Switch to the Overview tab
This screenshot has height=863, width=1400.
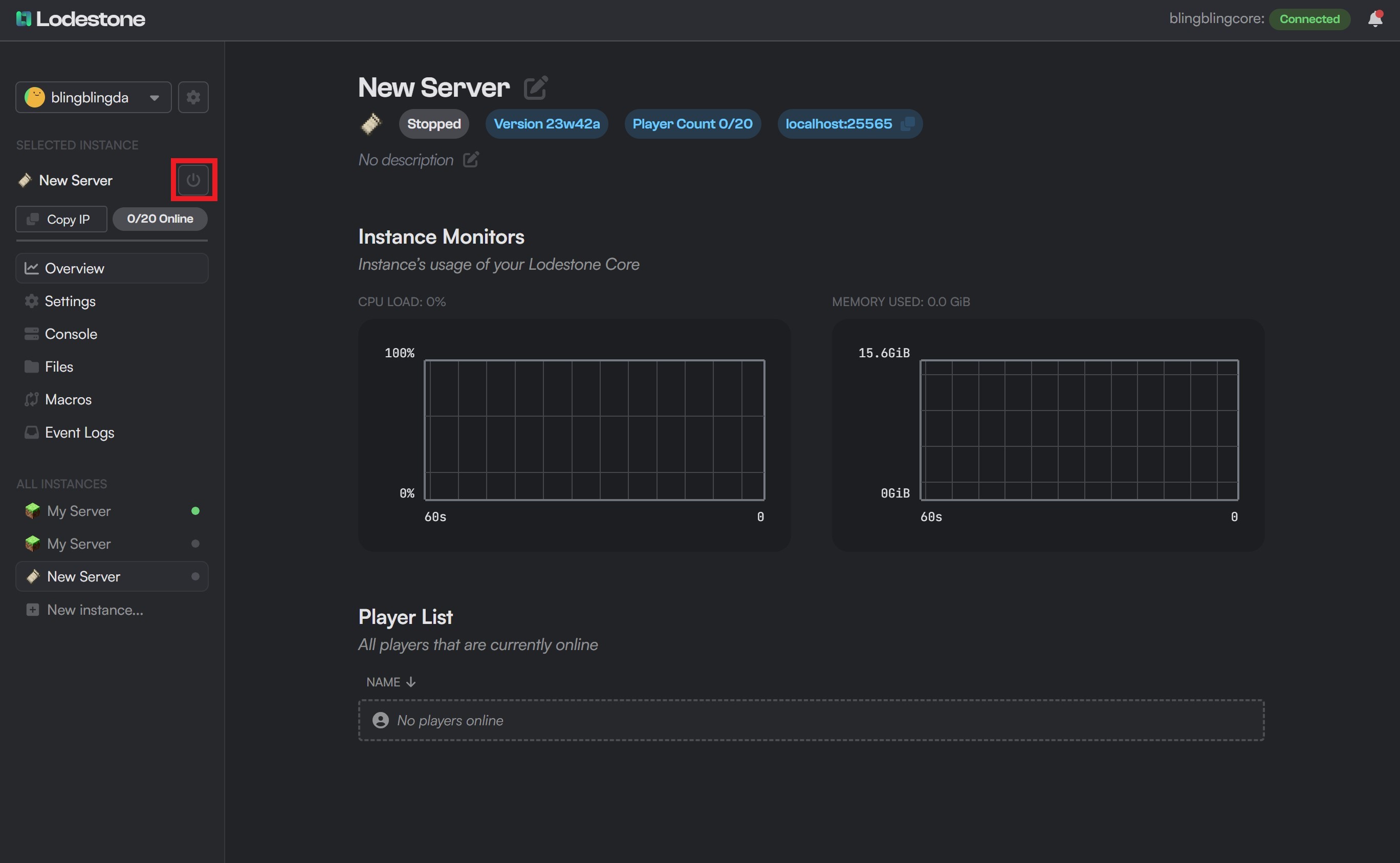click(x=75, y=268)
